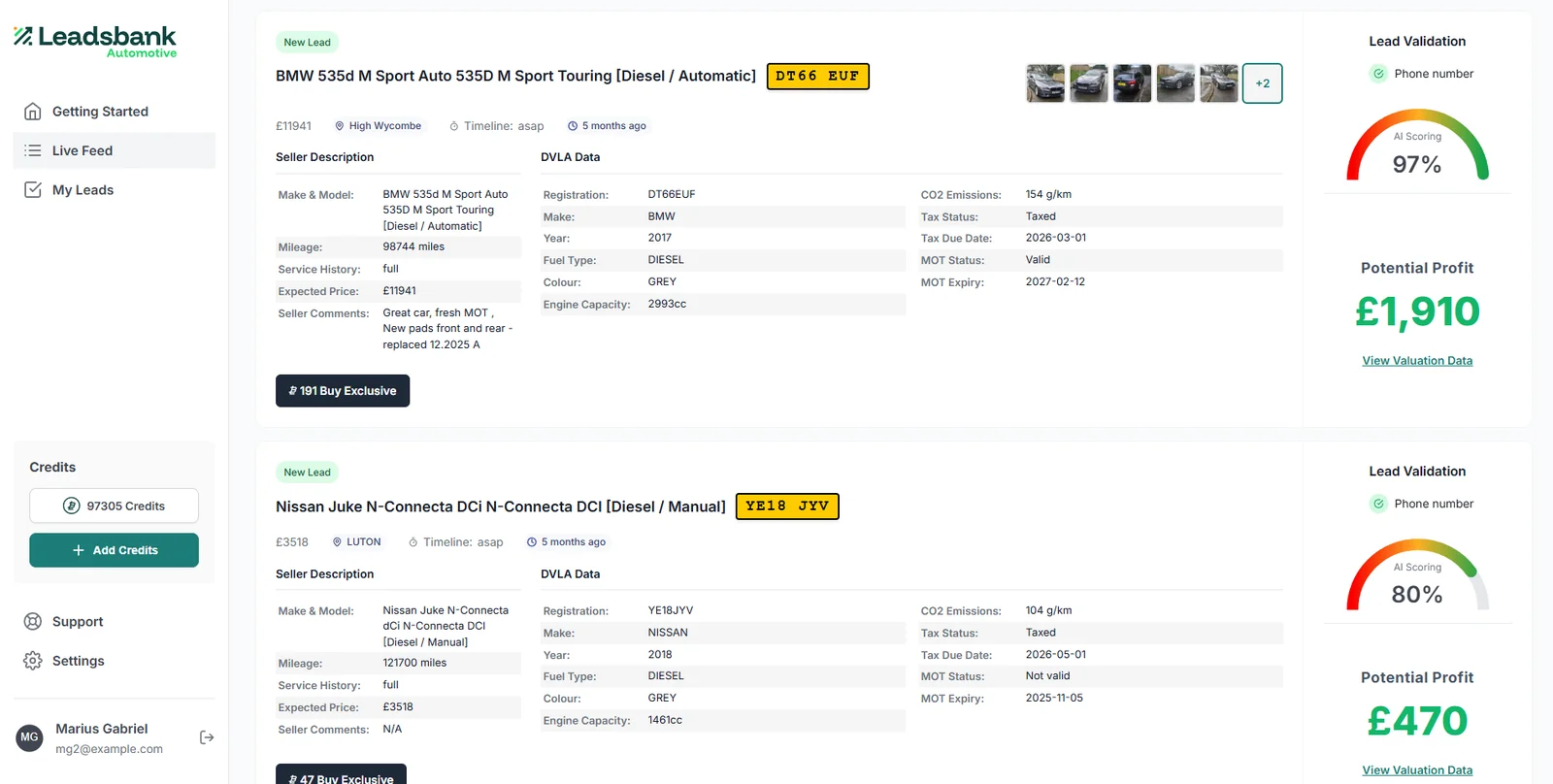Buy the Nissan Juke lead for 47 credits

tap(341, 775)
